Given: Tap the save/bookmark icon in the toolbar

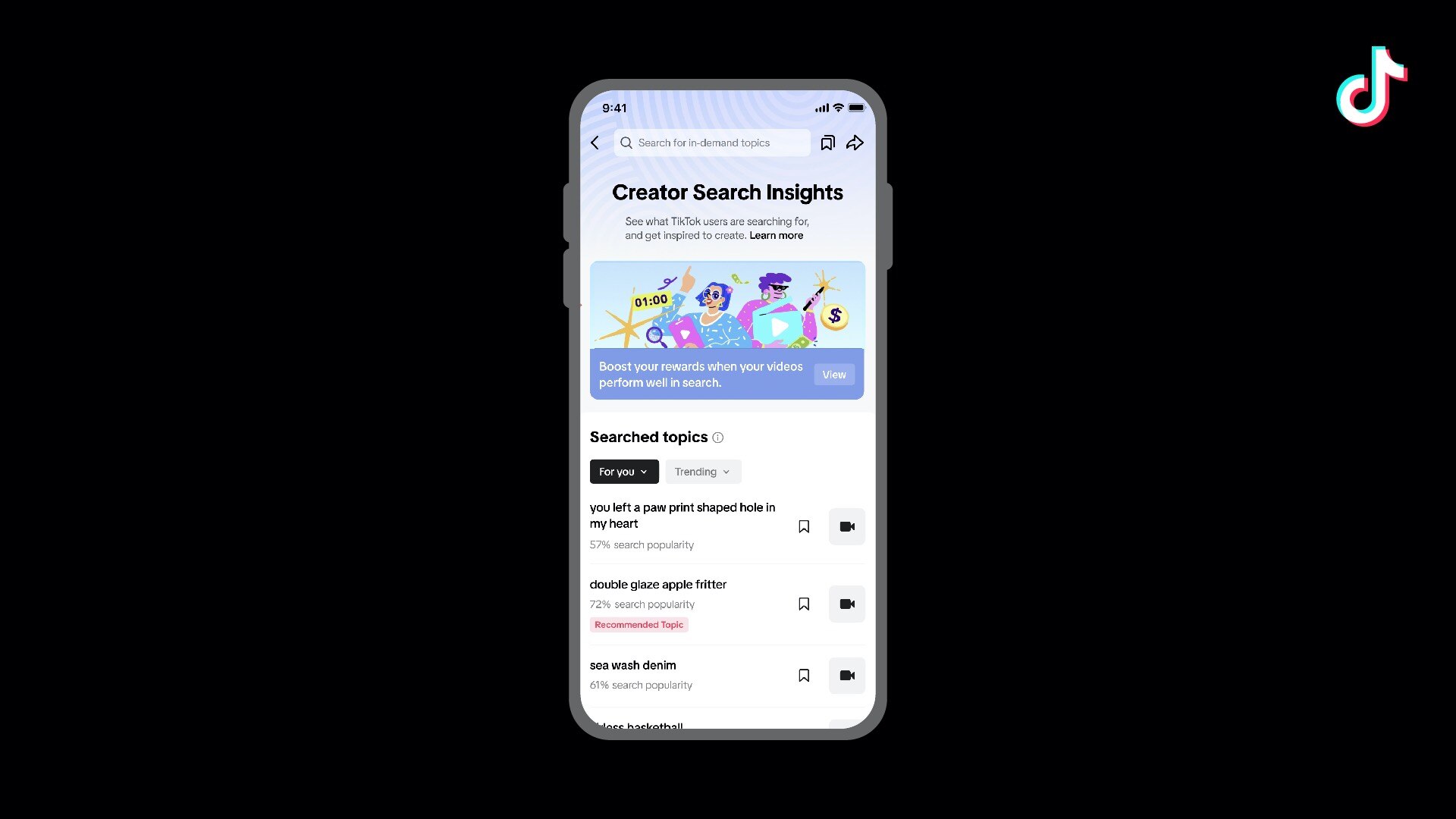Looking at the screenshot, I should (828, 142).
